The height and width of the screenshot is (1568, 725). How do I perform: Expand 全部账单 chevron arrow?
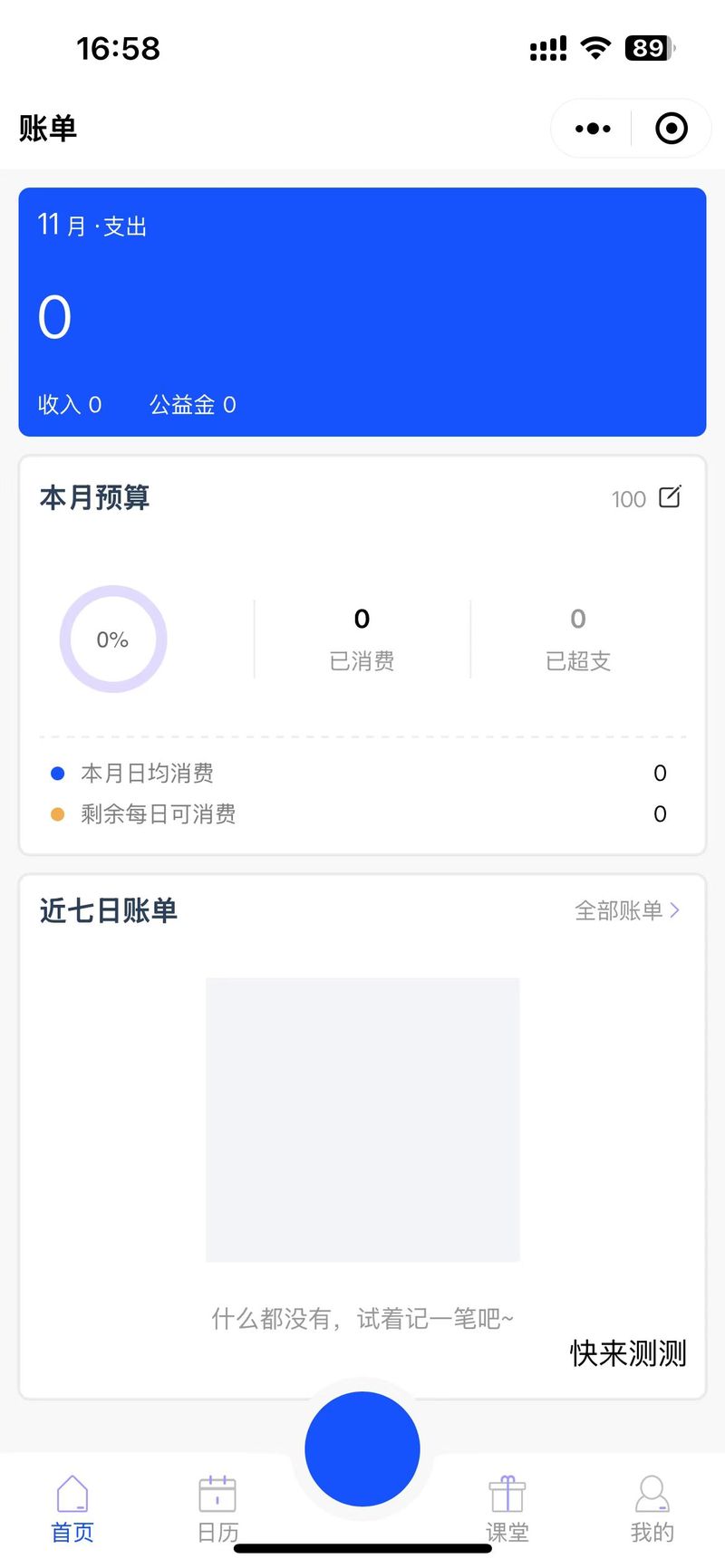(675, 909)
